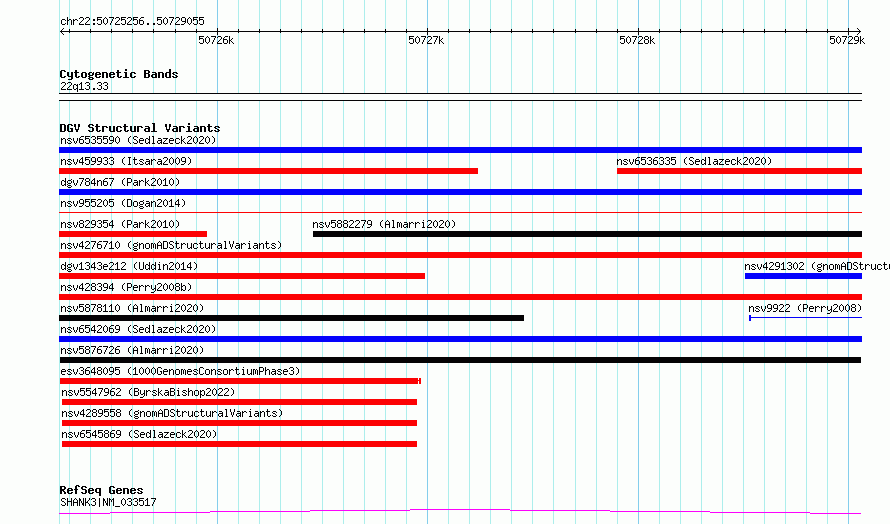Image resolution: width=890 pixels, height=524 pixels.
Task: Click the nsv4291302 variant label
Action: 817,266
